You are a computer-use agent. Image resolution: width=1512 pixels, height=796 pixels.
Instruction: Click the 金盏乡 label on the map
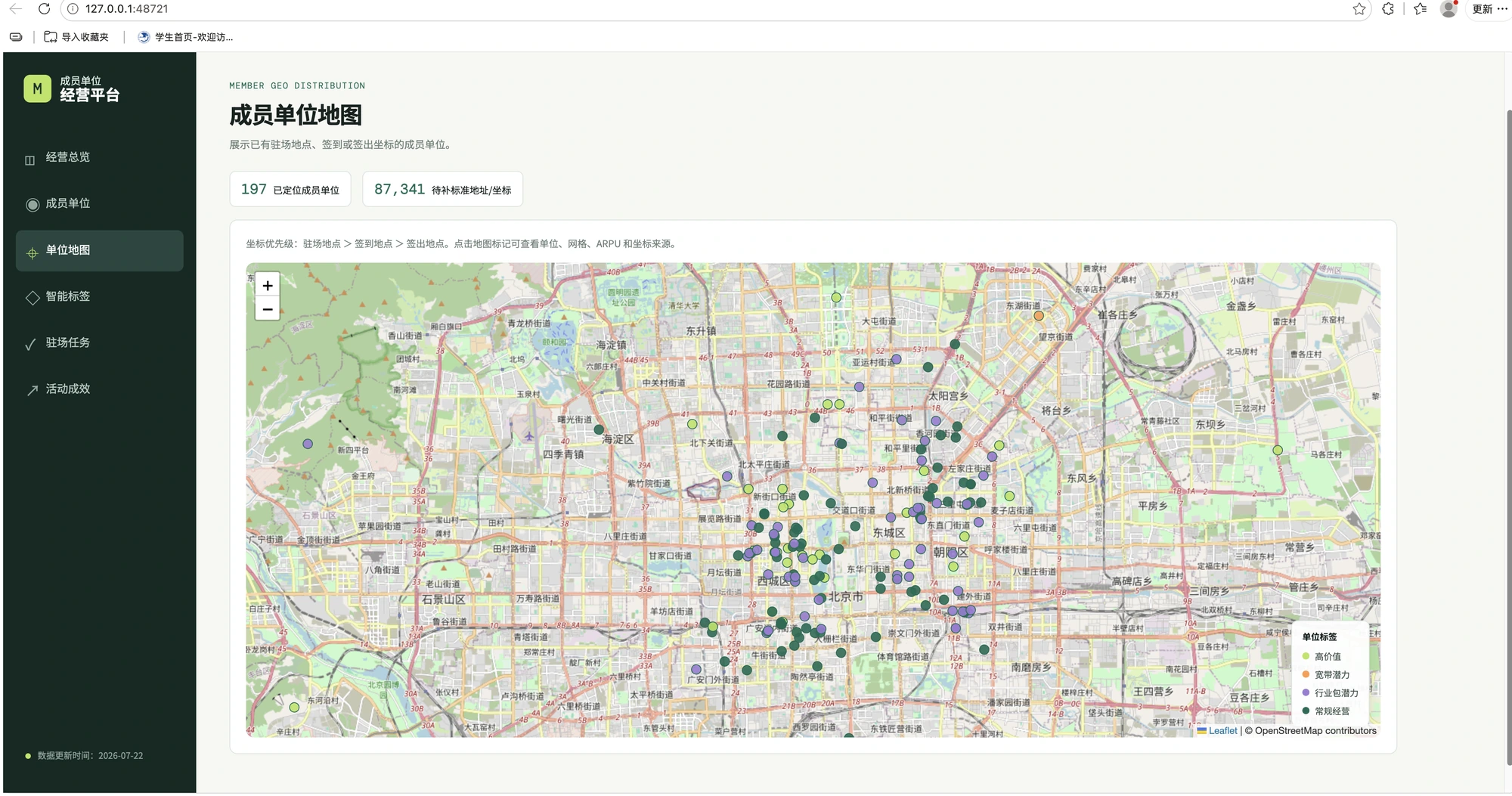1241,306
